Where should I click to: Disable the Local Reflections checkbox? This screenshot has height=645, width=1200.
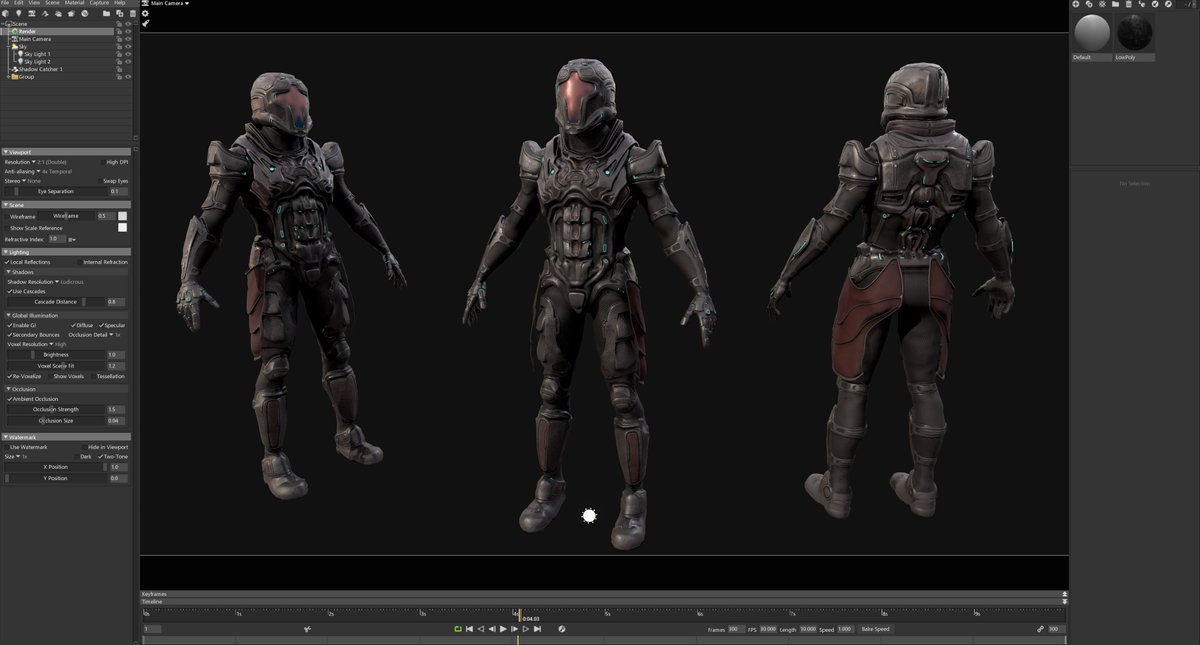point(8,262)
